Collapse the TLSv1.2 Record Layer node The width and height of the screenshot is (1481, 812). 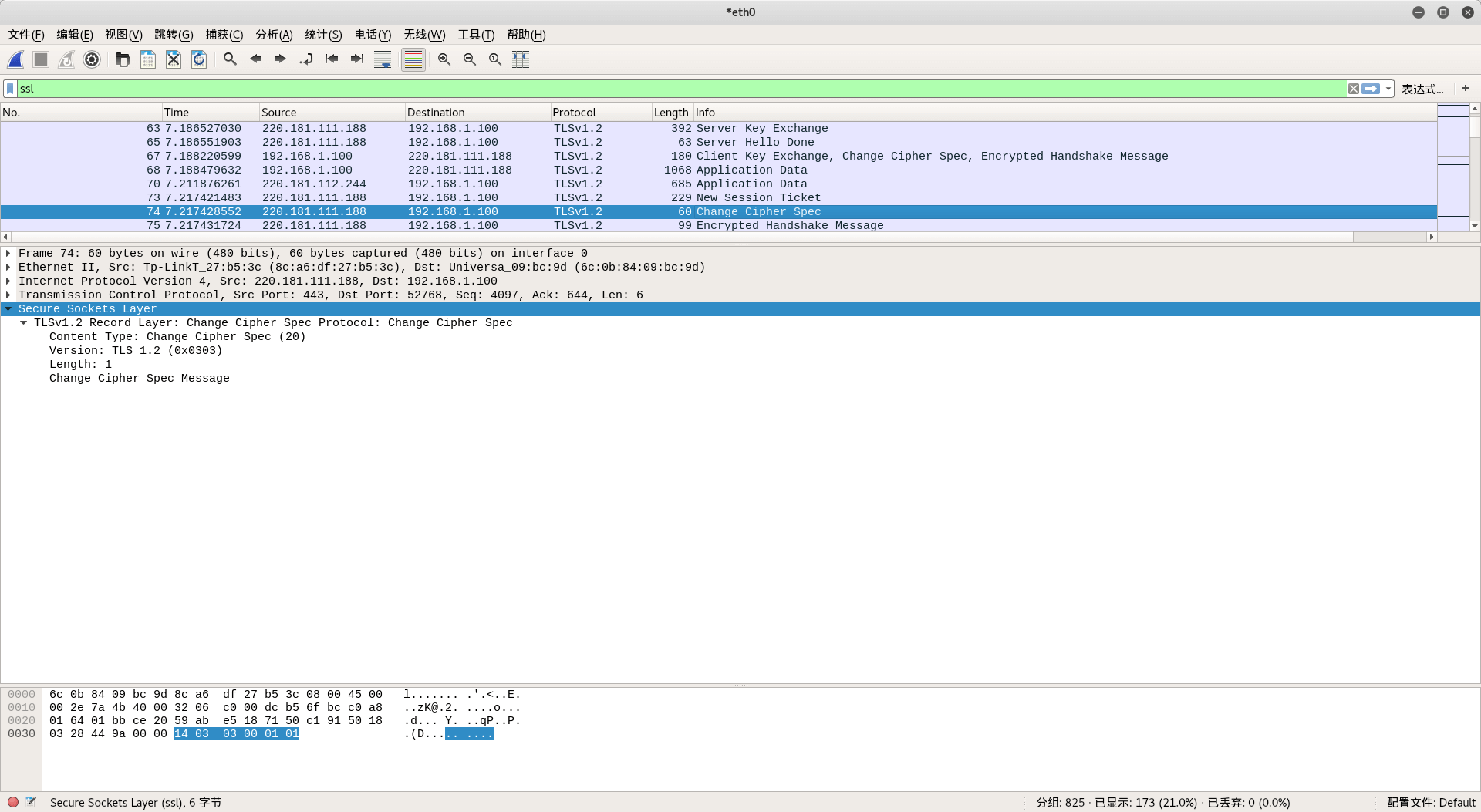click(24, 323)
